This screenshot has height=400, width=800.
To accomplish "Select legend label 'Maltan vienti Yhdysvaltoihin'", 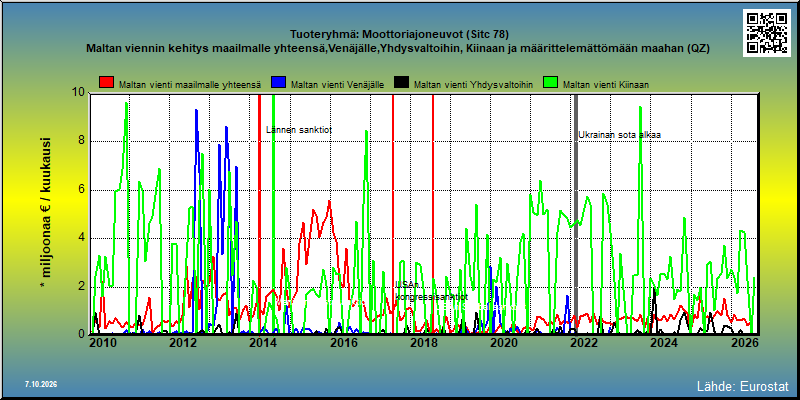I will point(473,85).
